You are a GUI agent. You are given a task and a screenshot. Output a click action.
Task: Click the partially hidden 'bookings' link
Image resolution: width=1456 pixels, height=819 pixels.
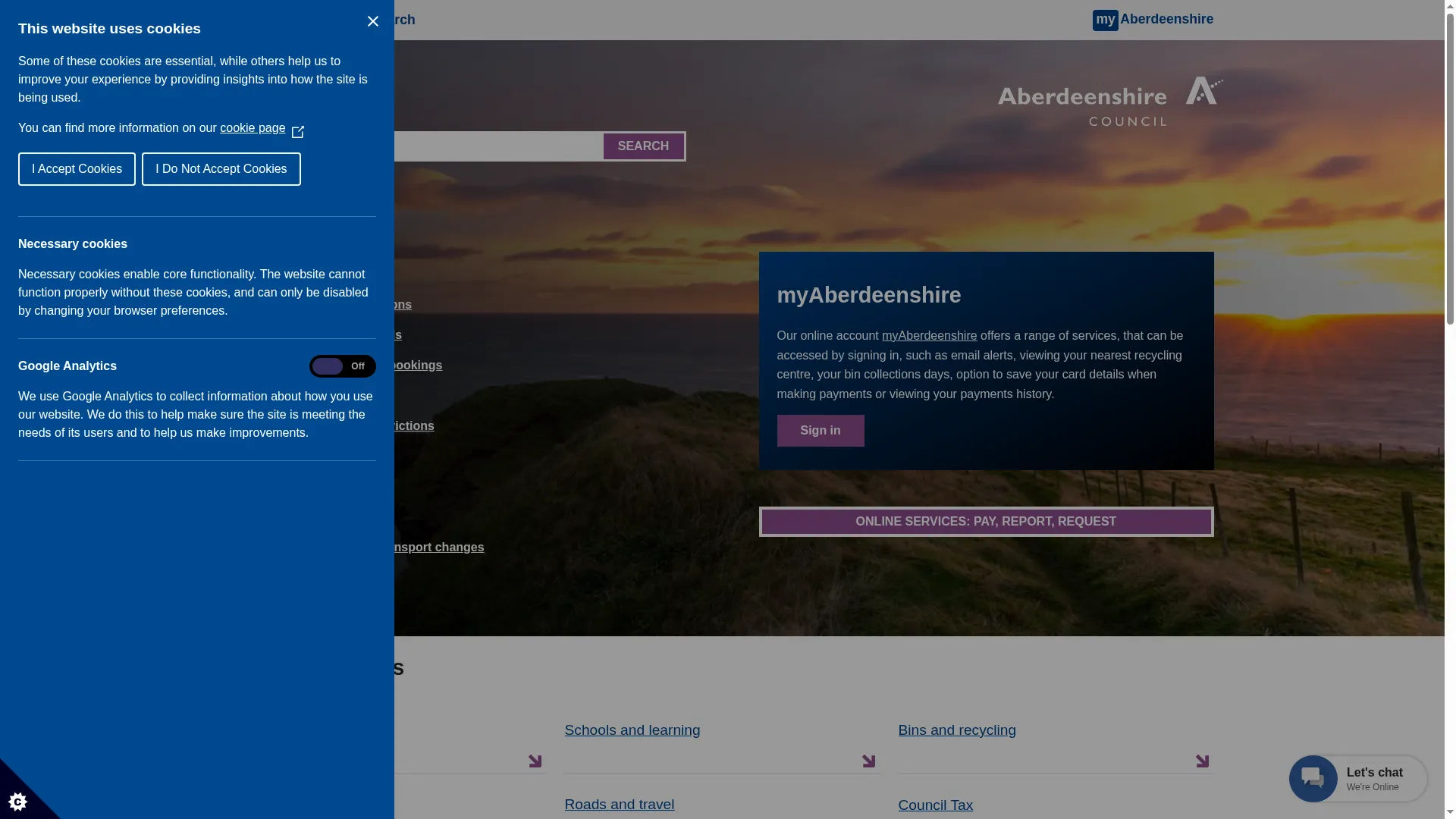click(418, 366)
